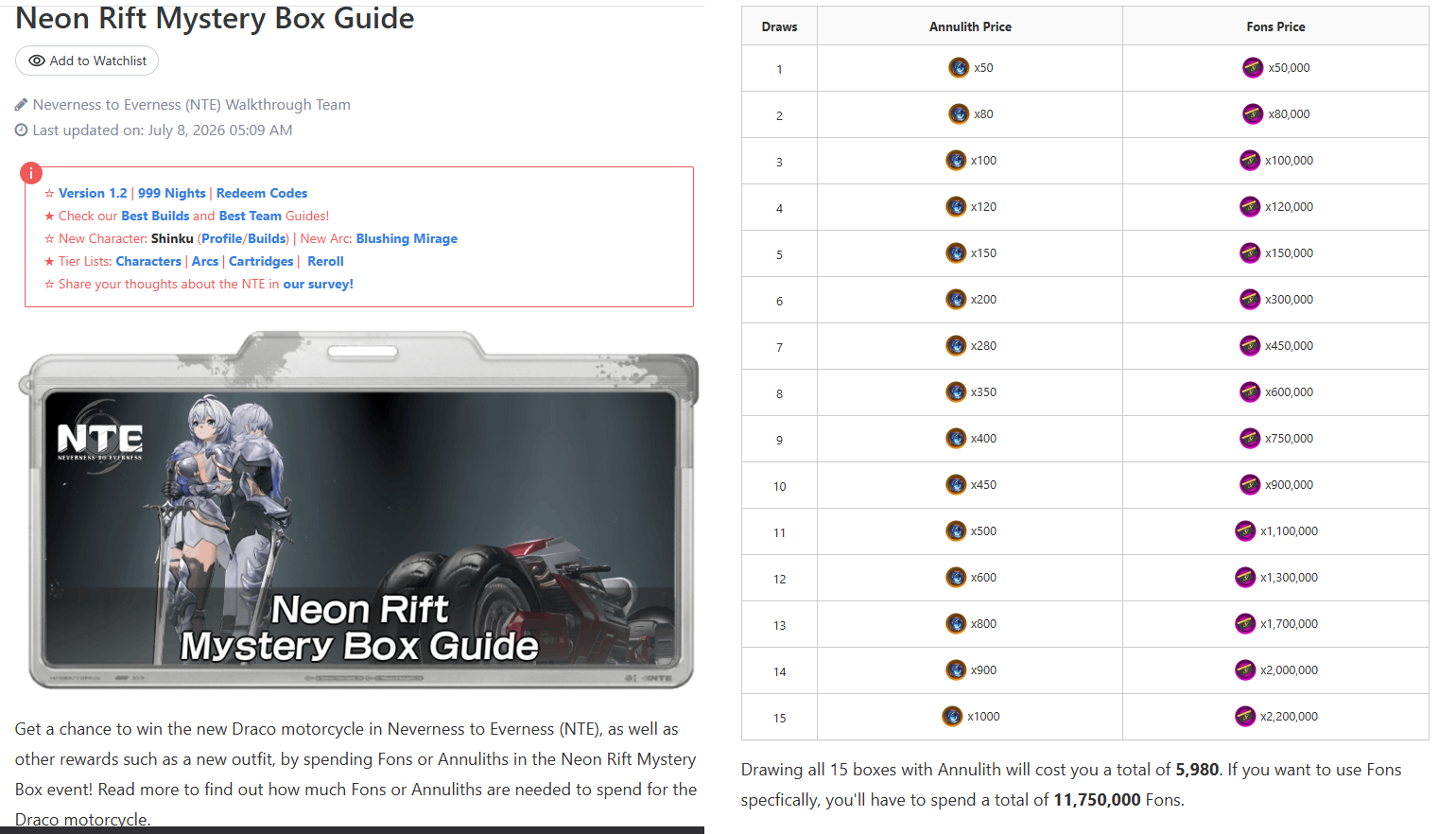1456x834 pixels.
Task: Open the Blushing Mirage arc link
Action: tap(407, 238)
